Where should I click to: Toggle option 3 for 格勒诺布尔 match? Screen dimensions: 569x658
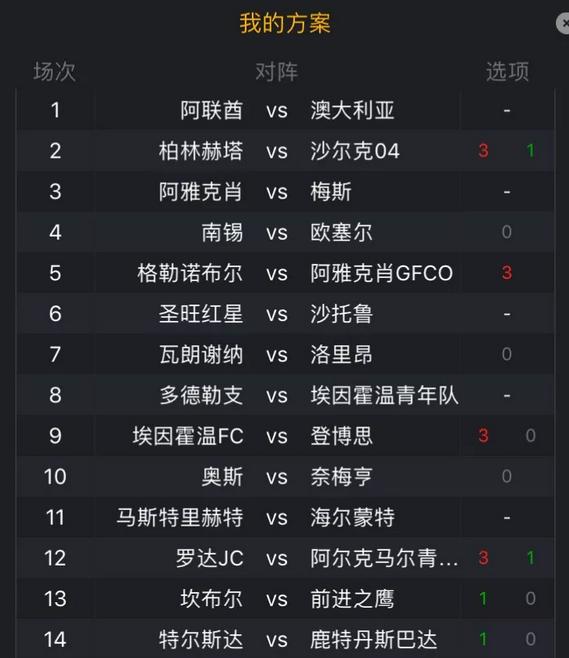(x=507, y=273)
